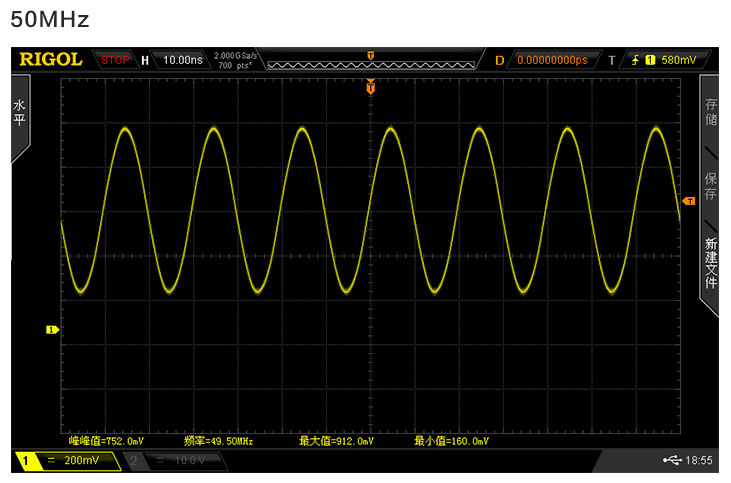Viewport: 731px width, 483px height.
Task: Click the waveform memory overview bar
Action: 371,60
